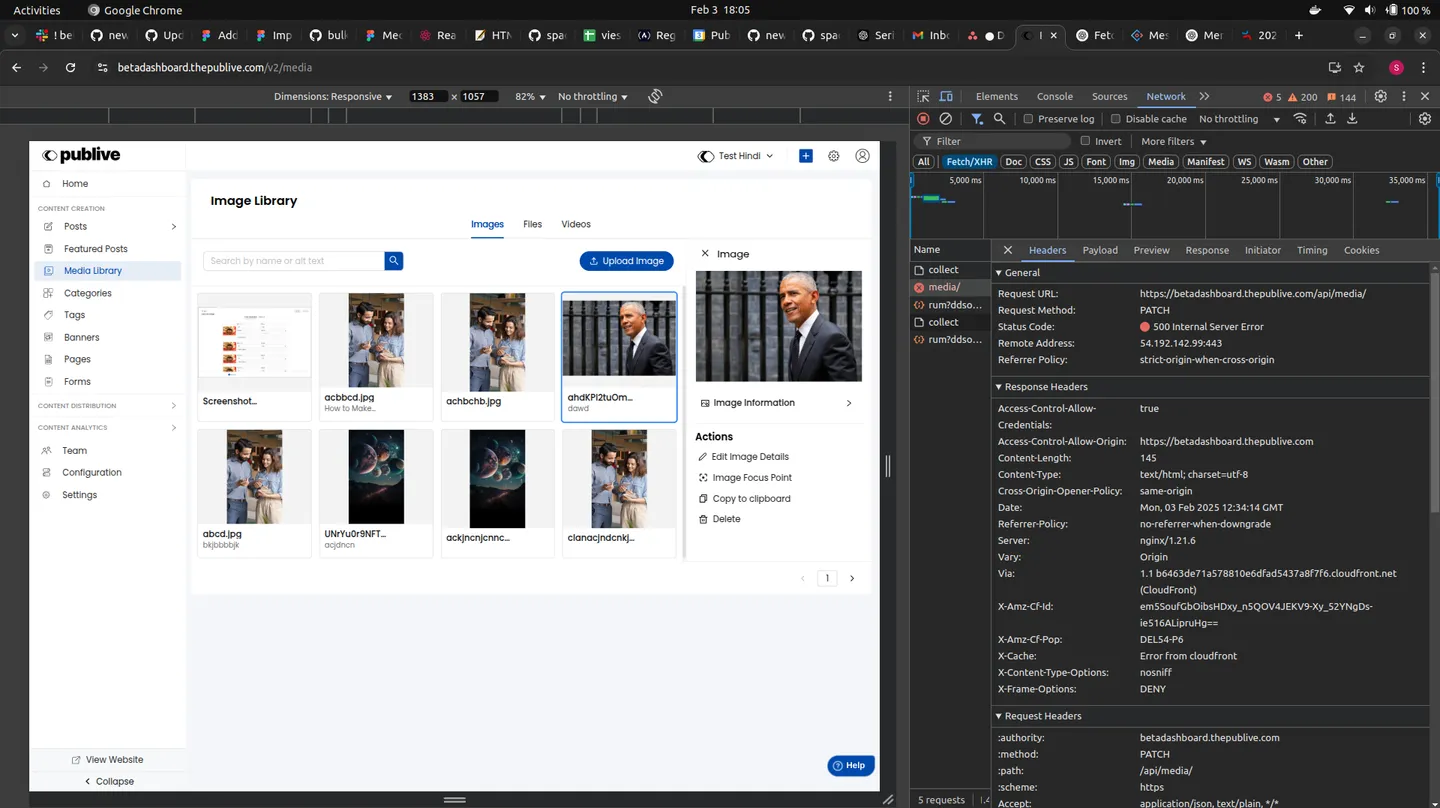Viewport: 1440px width, 808px height.
Task: Open the Response tab of the request
Action: point(1207,250)
